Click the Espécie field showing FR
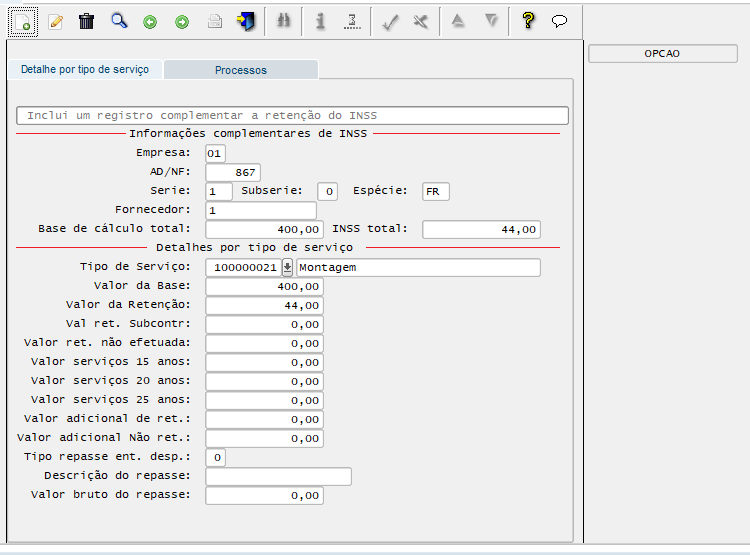Screen dimensions: 750x555 (x=436, y=191)
